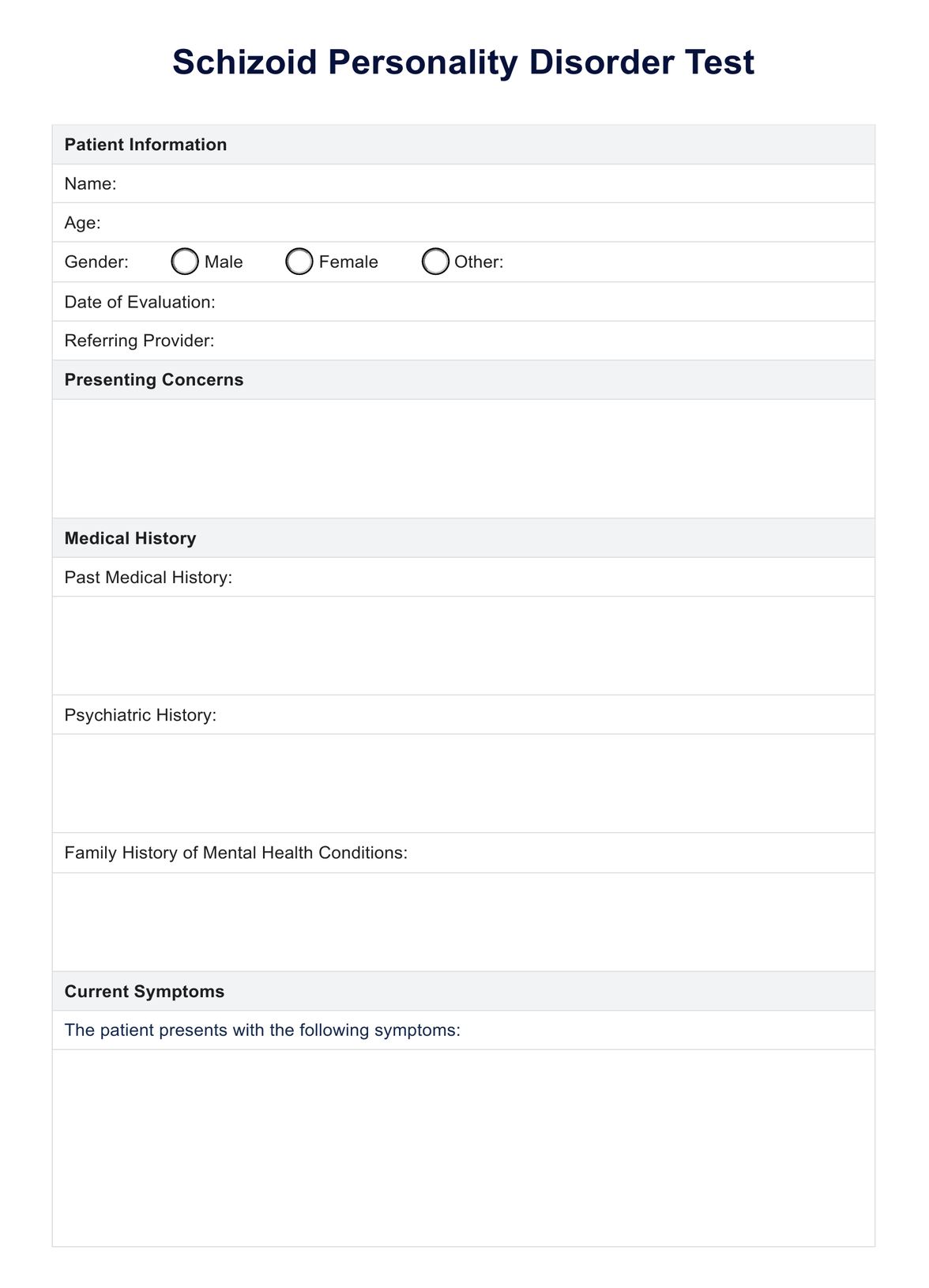Screen dimensions: 929x1288
Task: Choose the Other gender radio button
Action: click(435, 262)
